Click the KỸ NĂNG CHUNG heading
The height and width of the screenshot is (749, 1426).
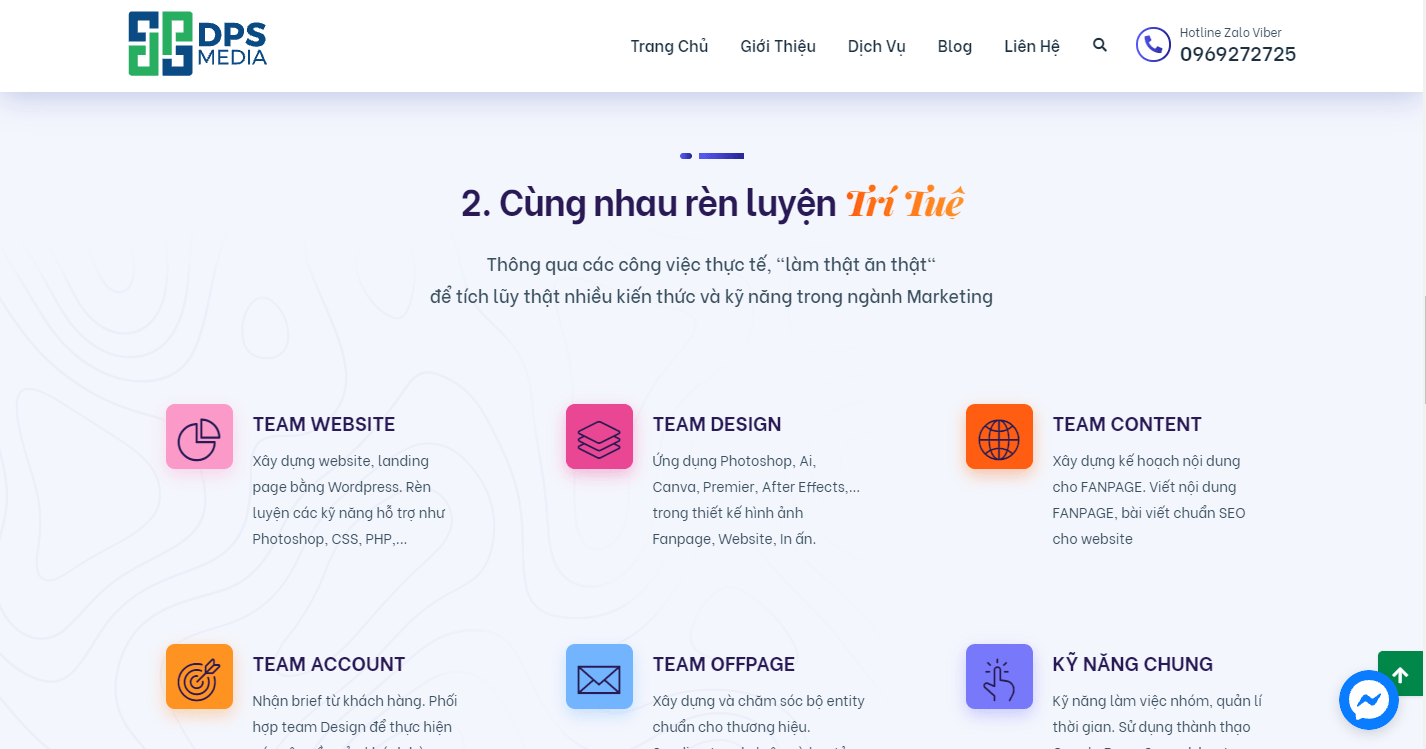1133,664
